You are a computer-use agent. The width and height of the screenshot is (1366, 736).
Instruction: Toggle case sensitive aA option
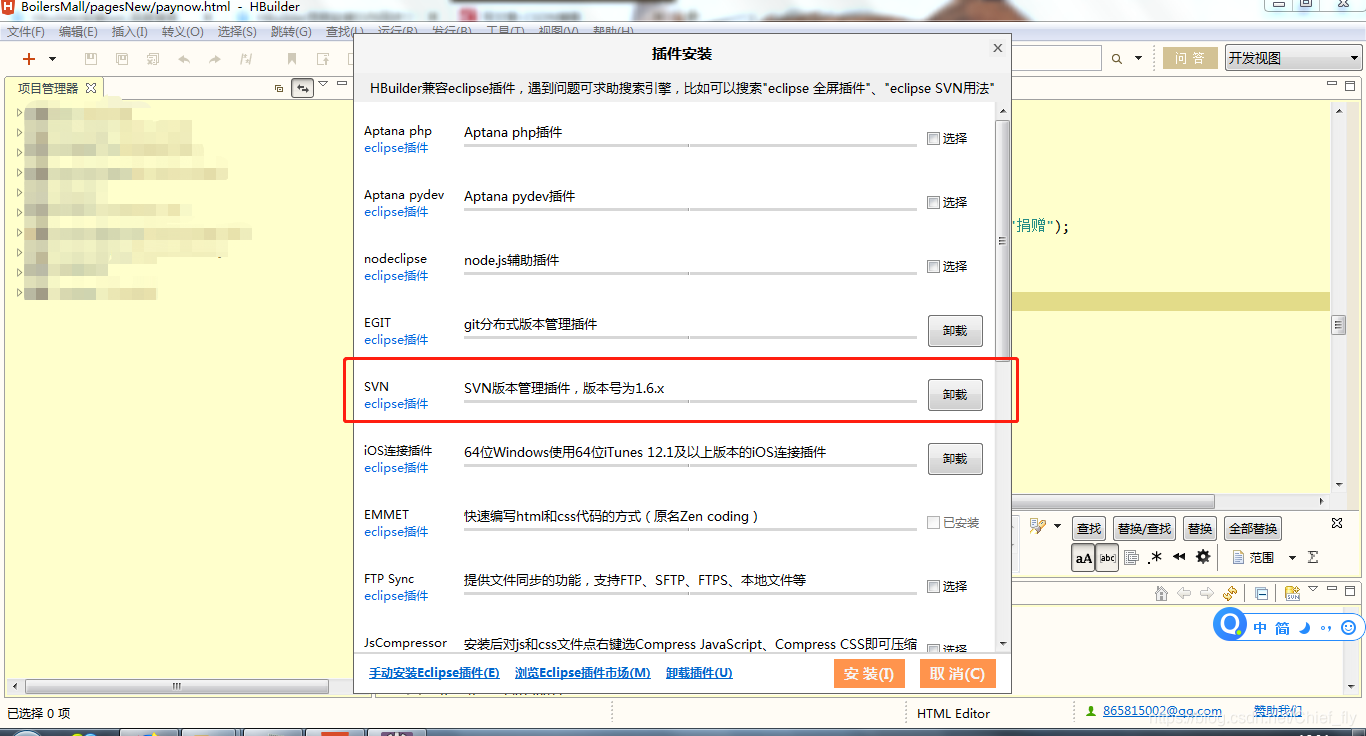1083,558
